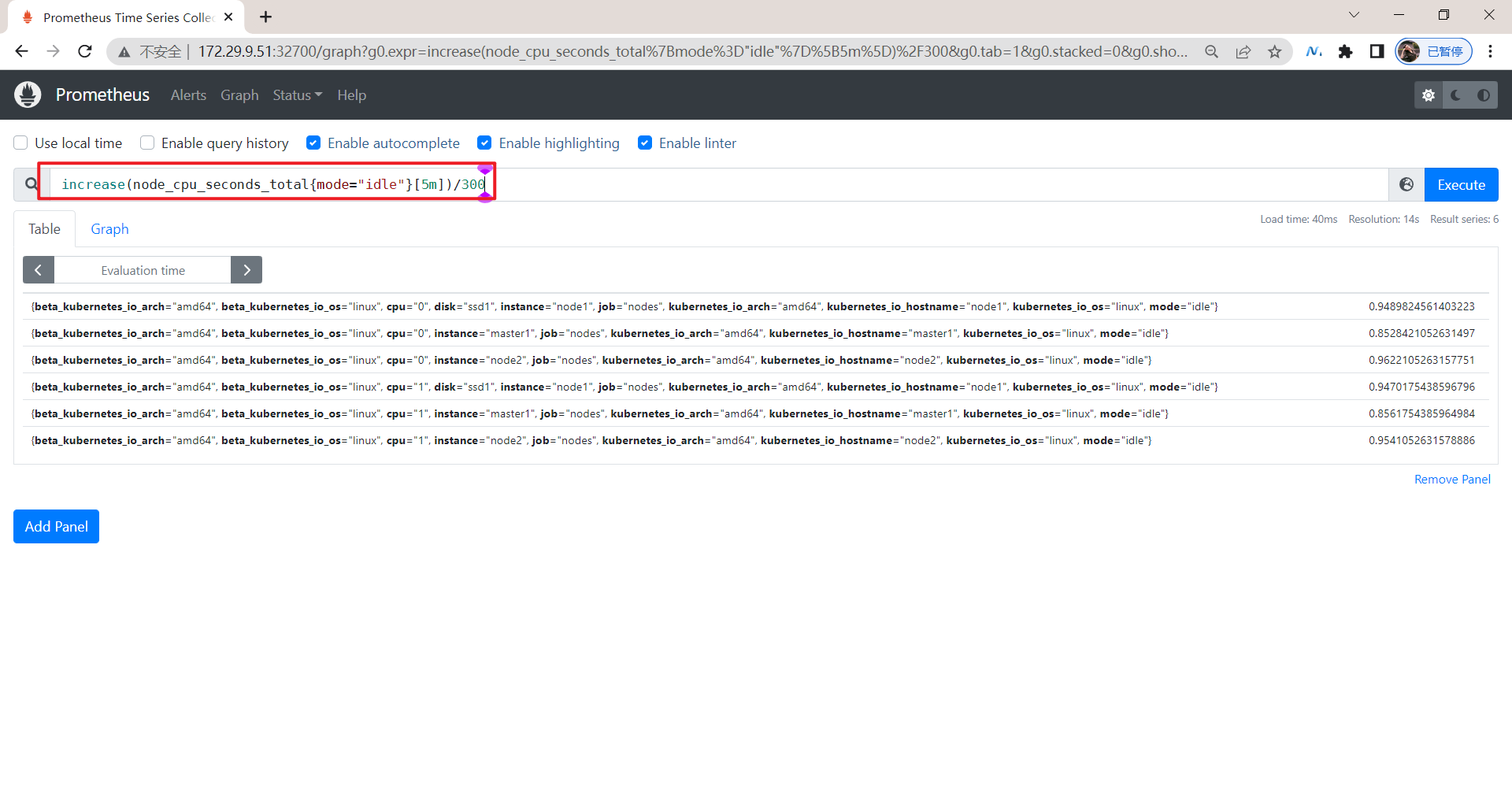The image size is (1512, 793).
Task: Open the browser extensions puzzle icon
Action: pos(1345,51)
